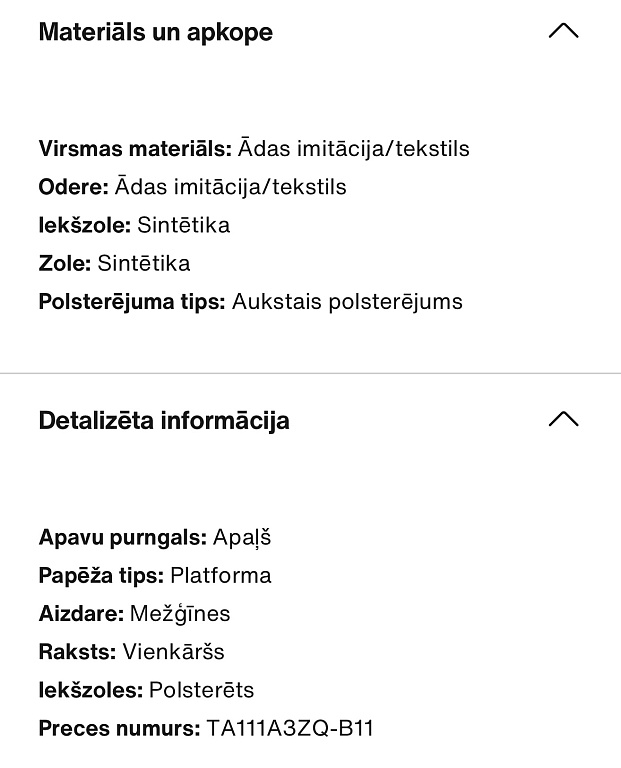Click the article number TA111A3ZQ-B11

290,728
